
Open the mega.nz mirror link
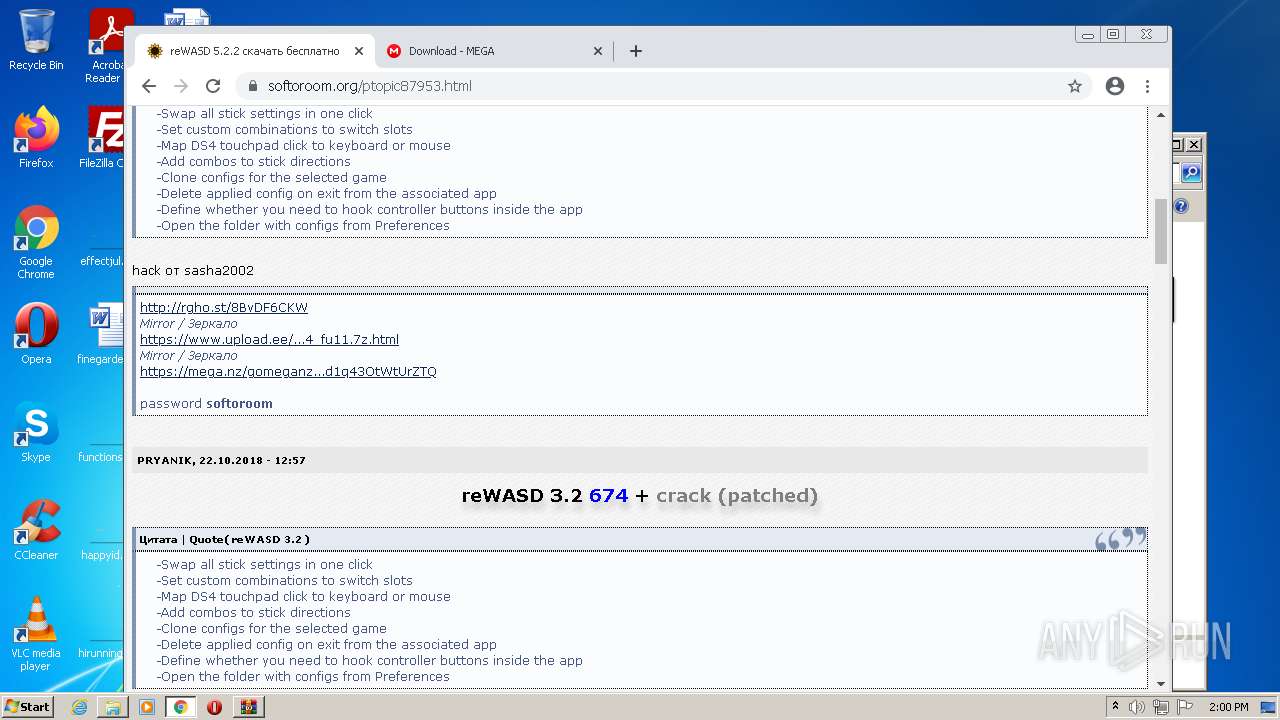pos(288,371)
